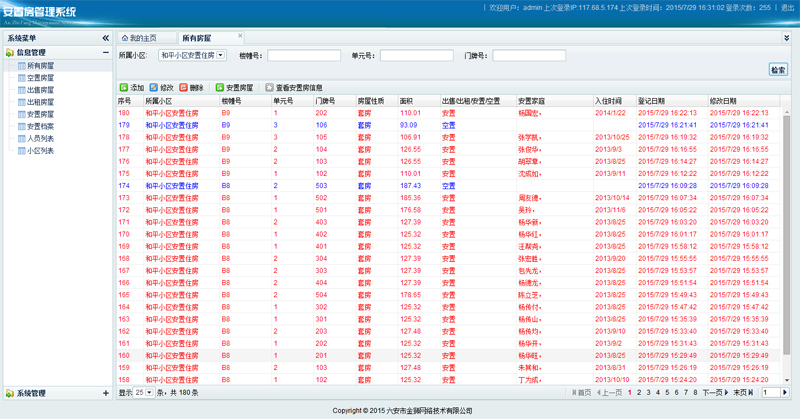This screenshot has height=419, width=800.
Task: Collapse the sidebar with the double-chevron icon
Action: [106, 38]
